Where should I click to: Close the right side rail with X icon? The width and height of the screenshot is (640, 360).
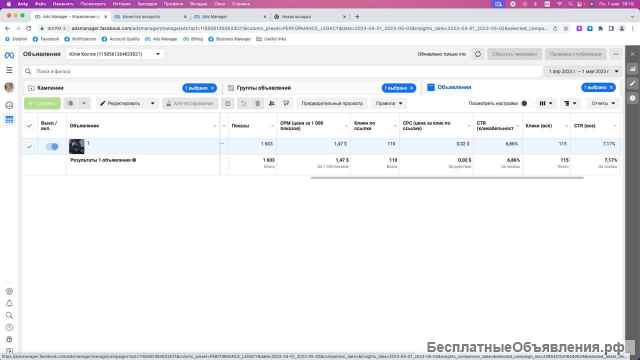633,54
